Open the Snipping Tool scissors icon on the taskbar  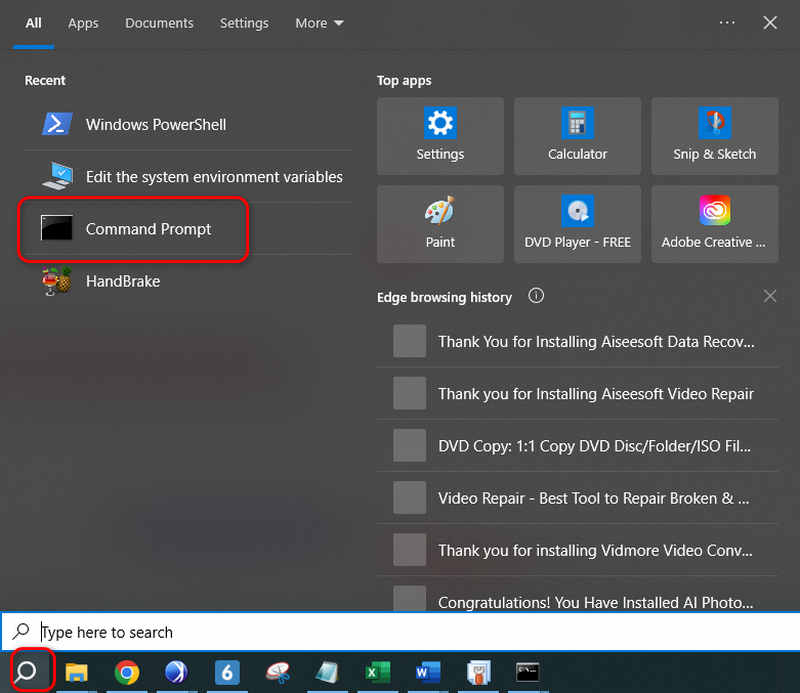coord(278,672)
